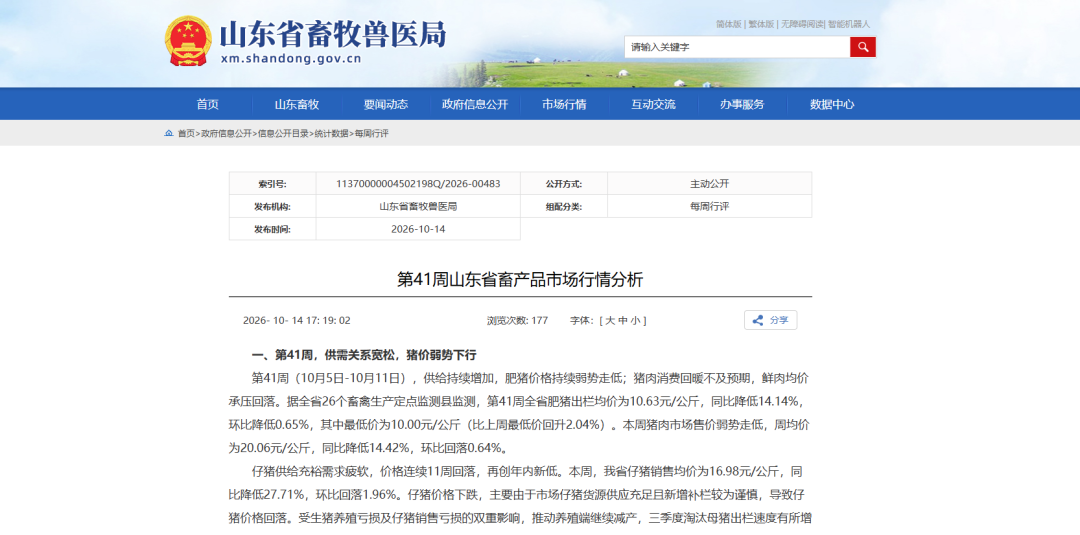Click the national emblem logo
1080x535 pixels.
[x=188, y=41]
